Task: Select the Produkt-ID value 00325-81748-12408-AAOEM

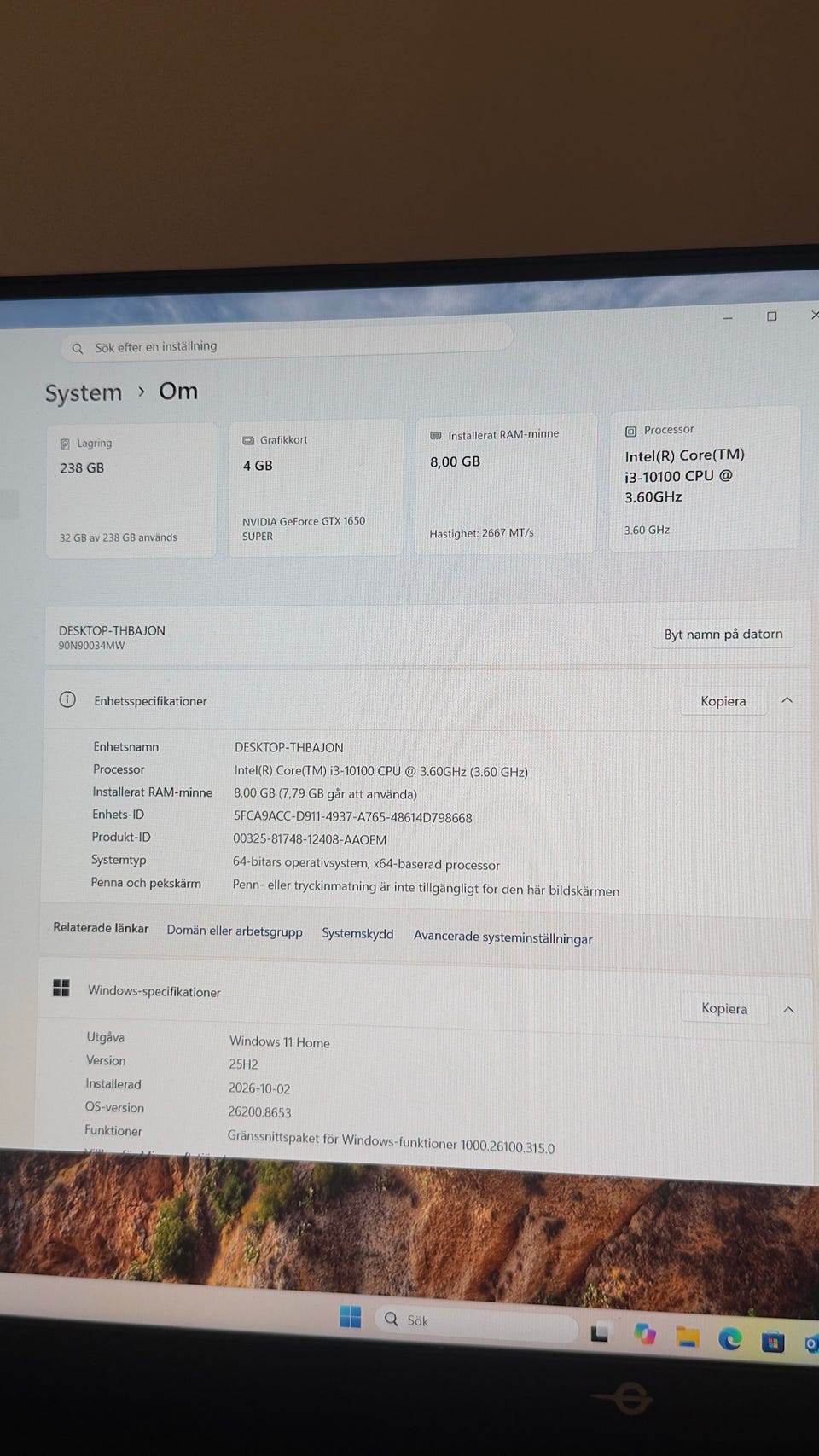Action: coord(310,839)
